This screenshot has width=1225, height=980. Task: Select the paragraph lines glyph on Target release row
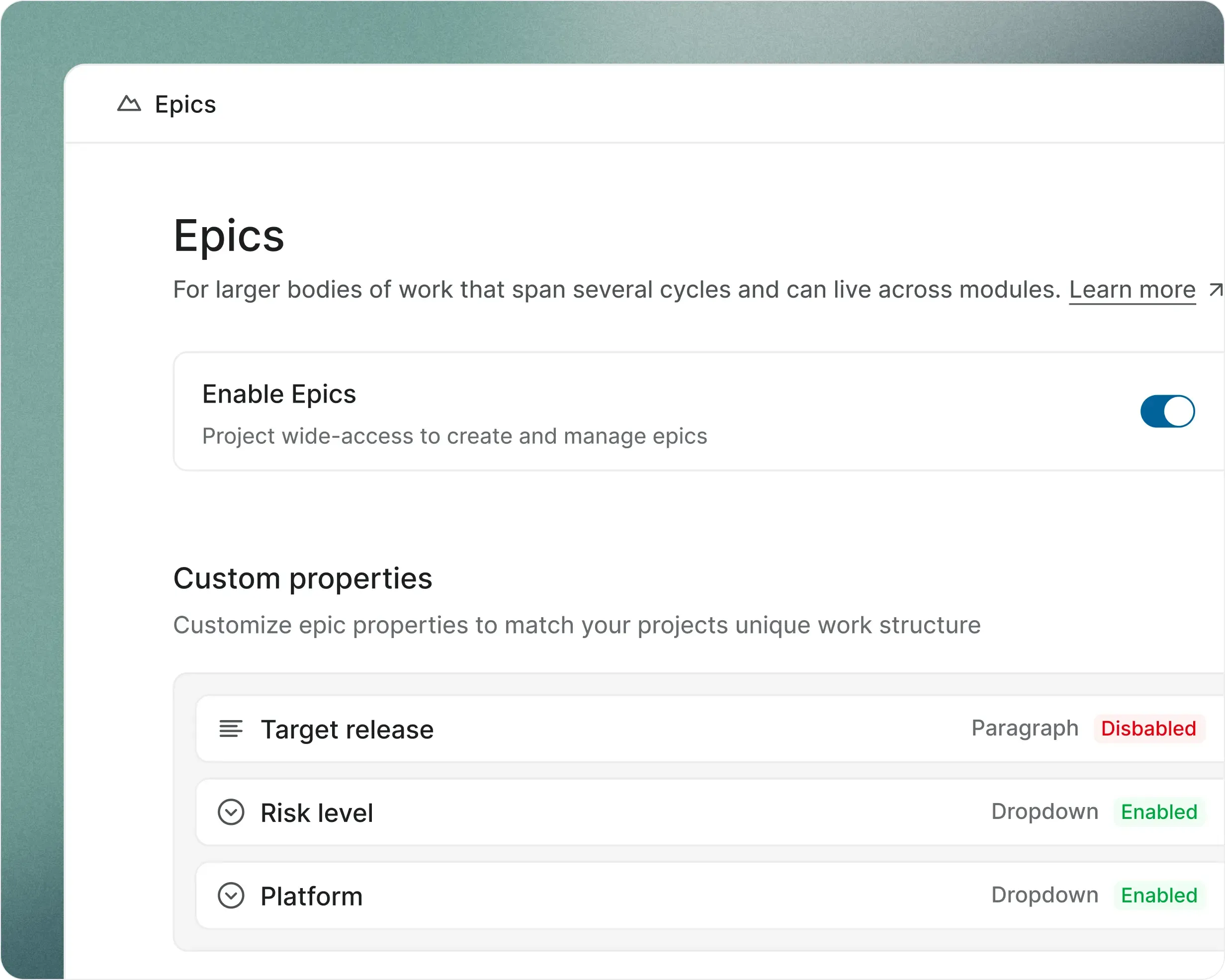[231, 730]
